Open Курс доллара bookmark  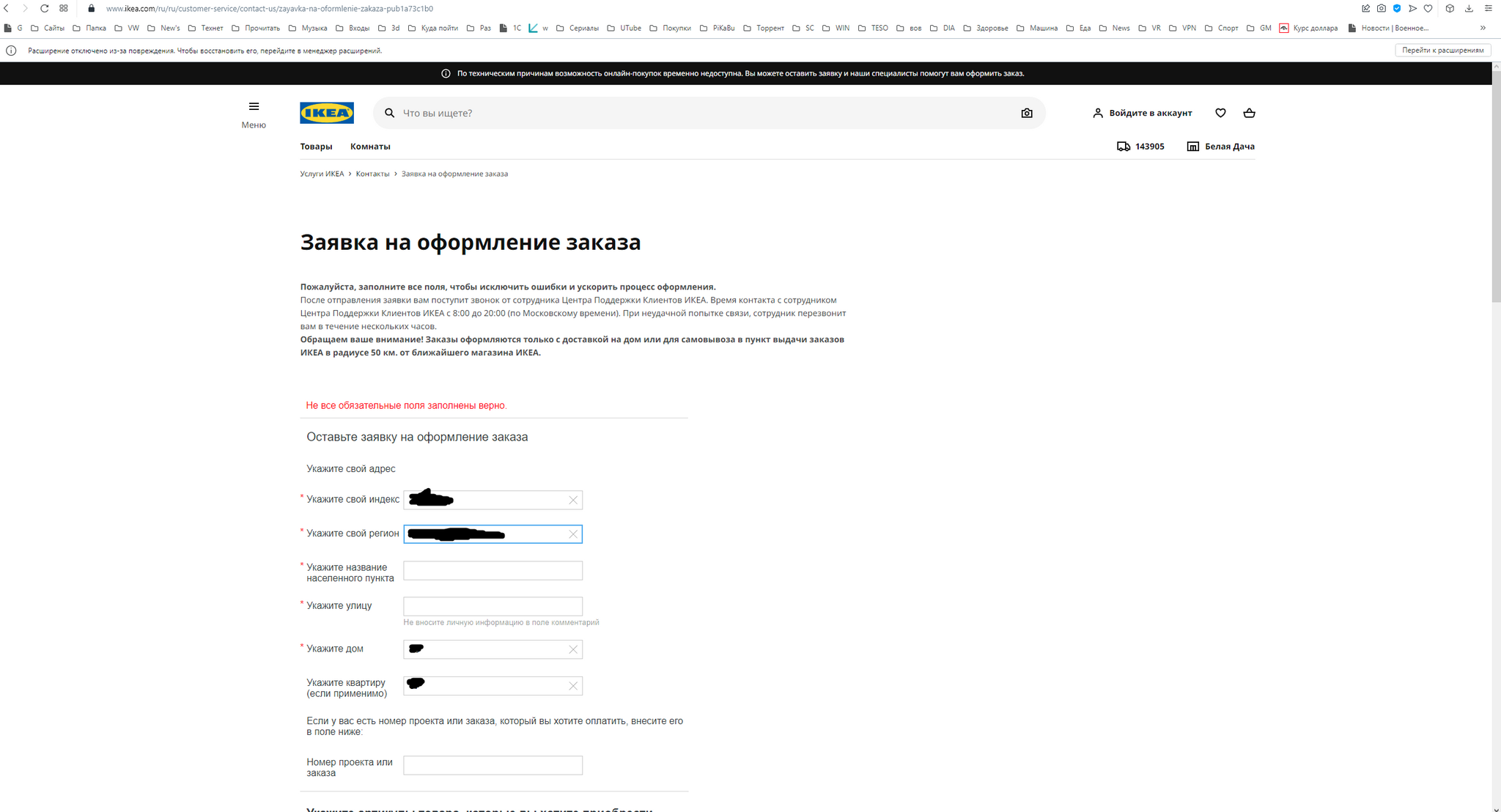coord(1309,28)
